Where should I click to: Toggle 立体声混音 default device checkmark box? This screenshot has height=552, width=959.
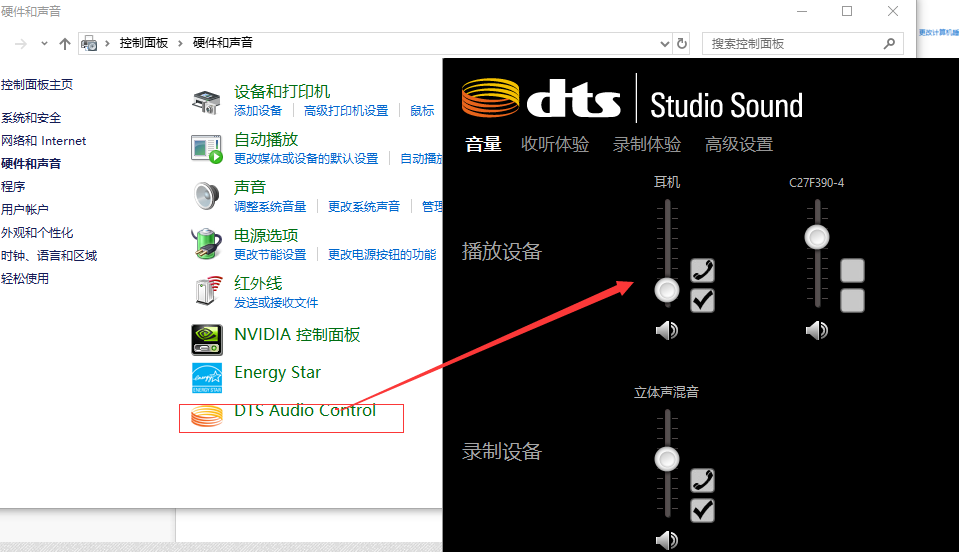(x=702, y=510)
